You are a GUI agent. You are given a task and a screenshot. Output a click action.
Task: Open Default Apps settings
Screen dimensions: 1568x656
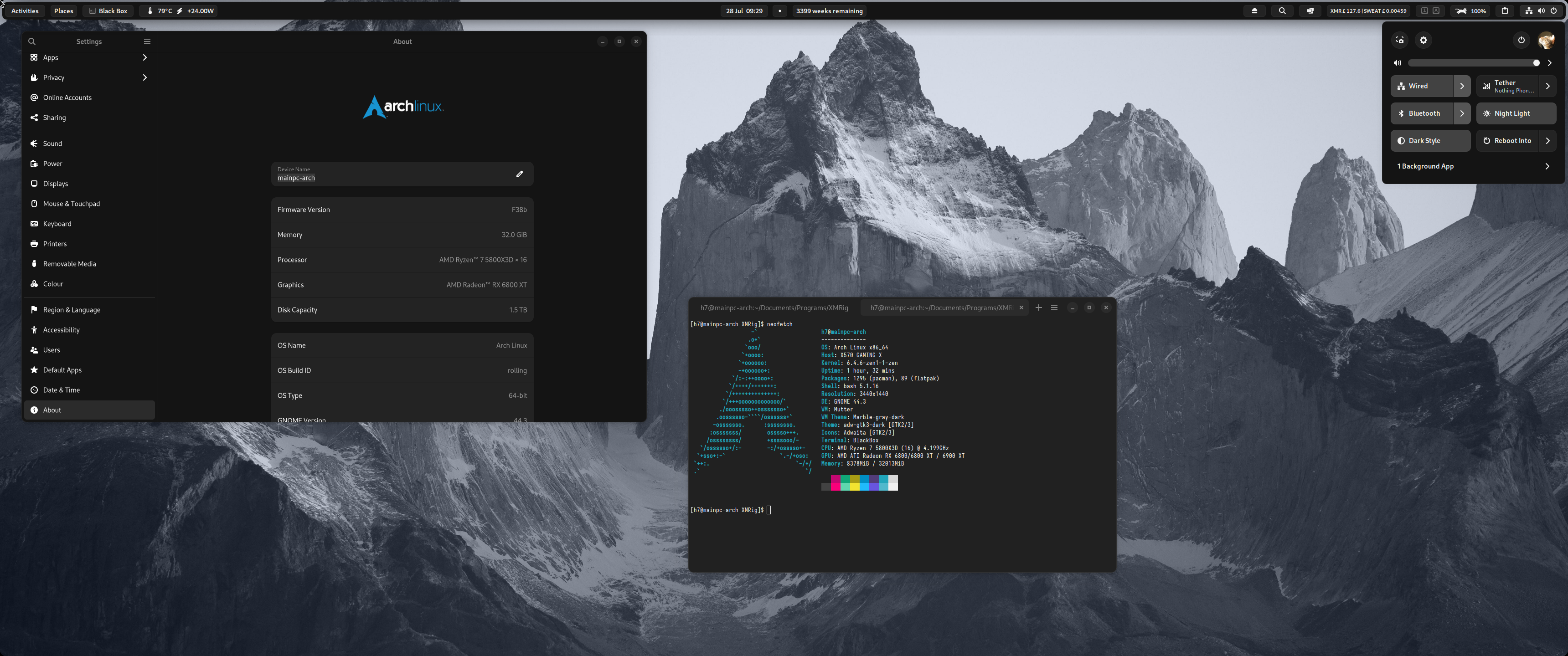[x=89, y=370]
